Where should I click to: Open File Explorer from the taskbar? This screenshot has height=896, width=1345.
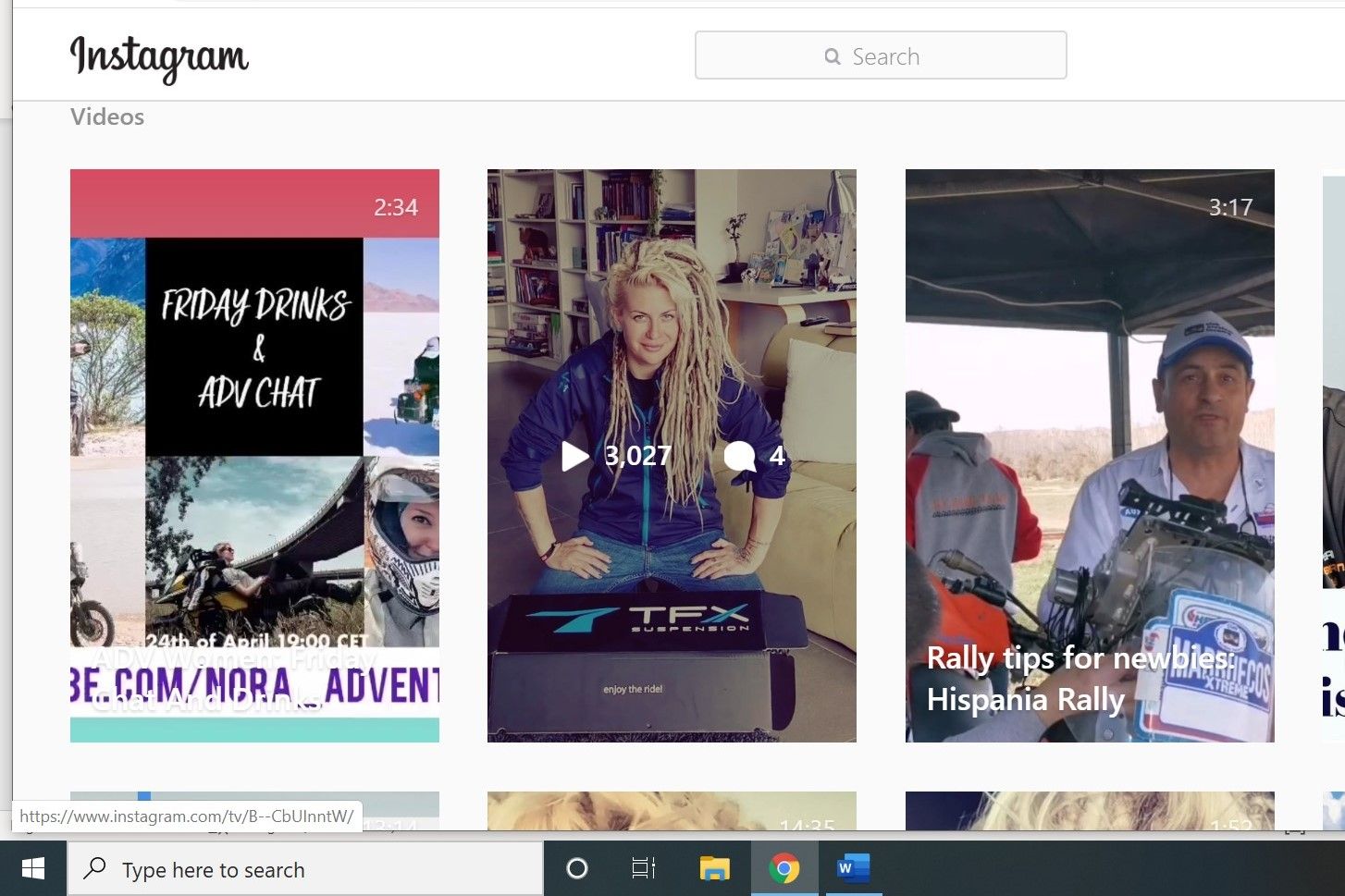(x=714, y=868)
